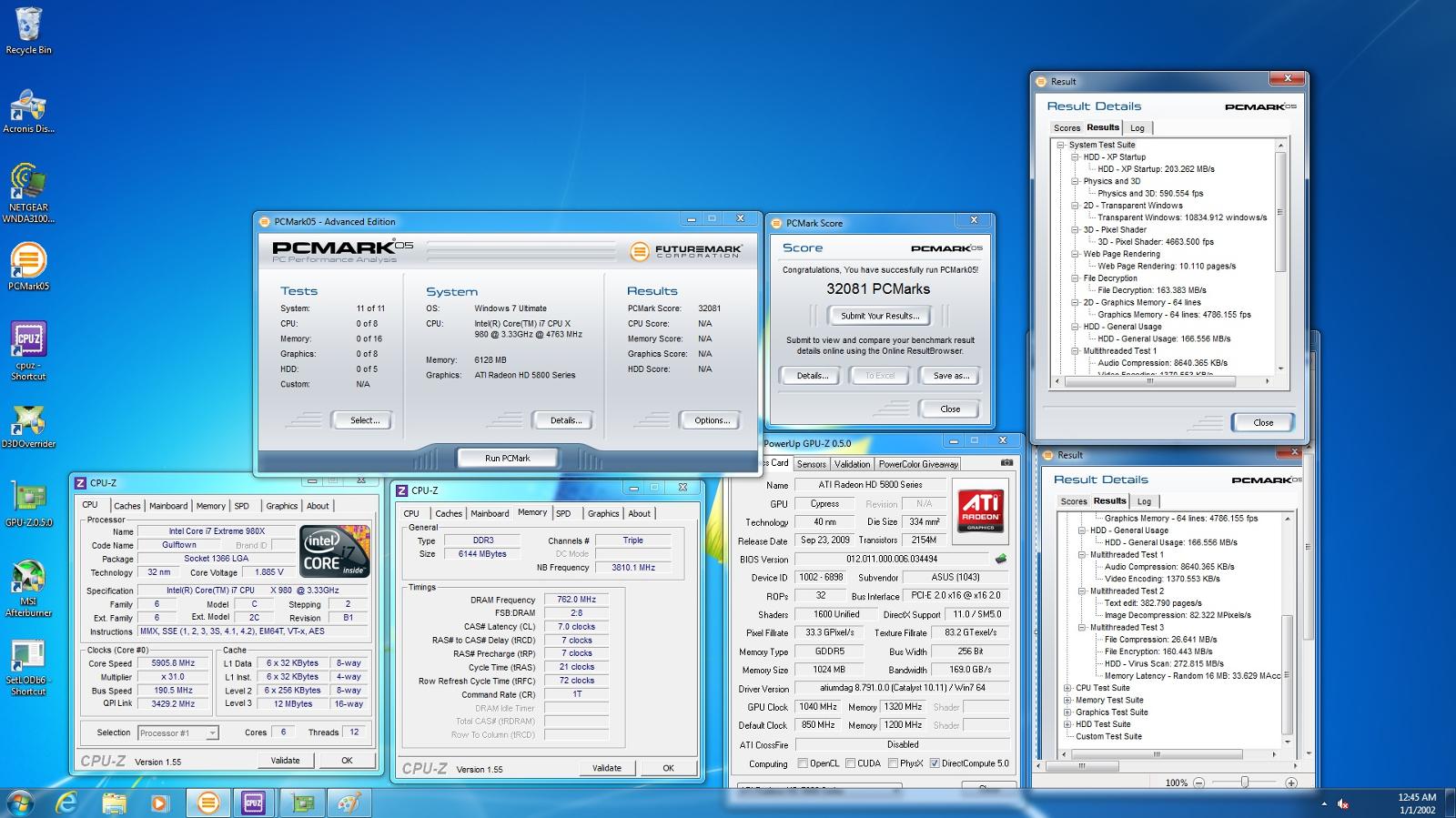The width and height of the screenshot is (1456, 818).
Task: Expand Memory Test Suite node
Action: coord(1067,700)
